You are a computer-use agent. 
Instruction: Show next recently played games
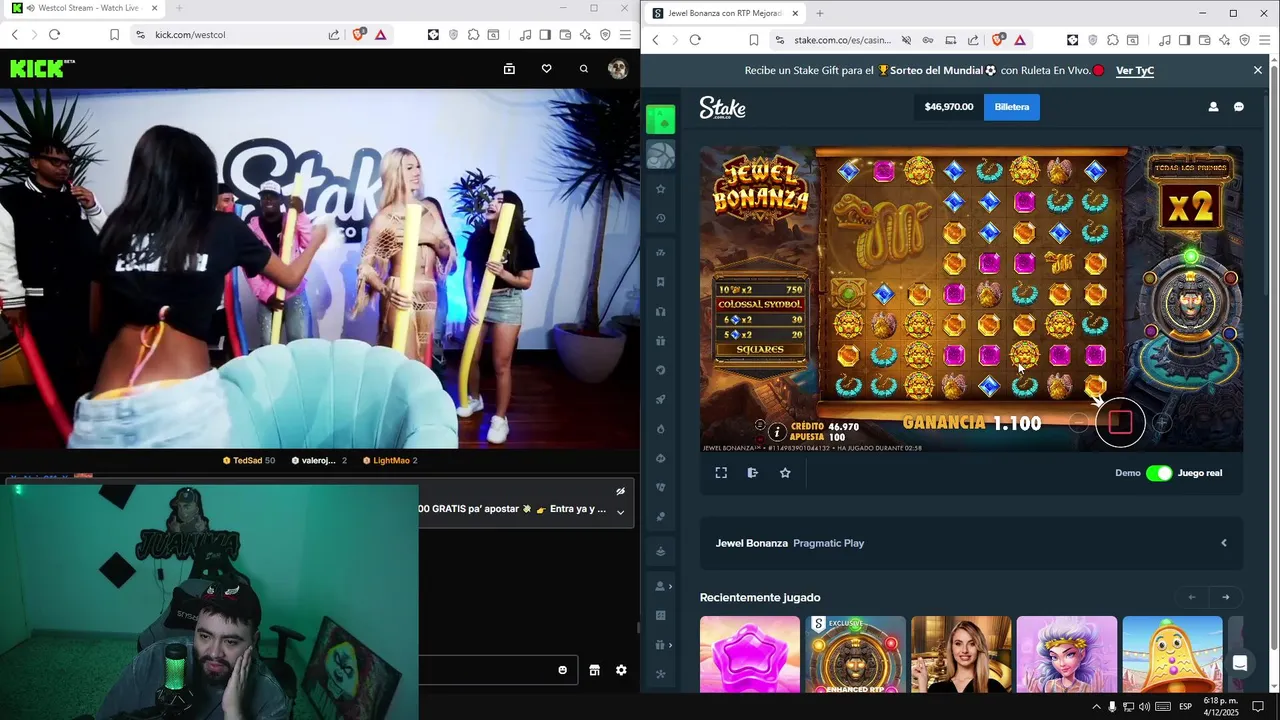(x=1225, y=597)
